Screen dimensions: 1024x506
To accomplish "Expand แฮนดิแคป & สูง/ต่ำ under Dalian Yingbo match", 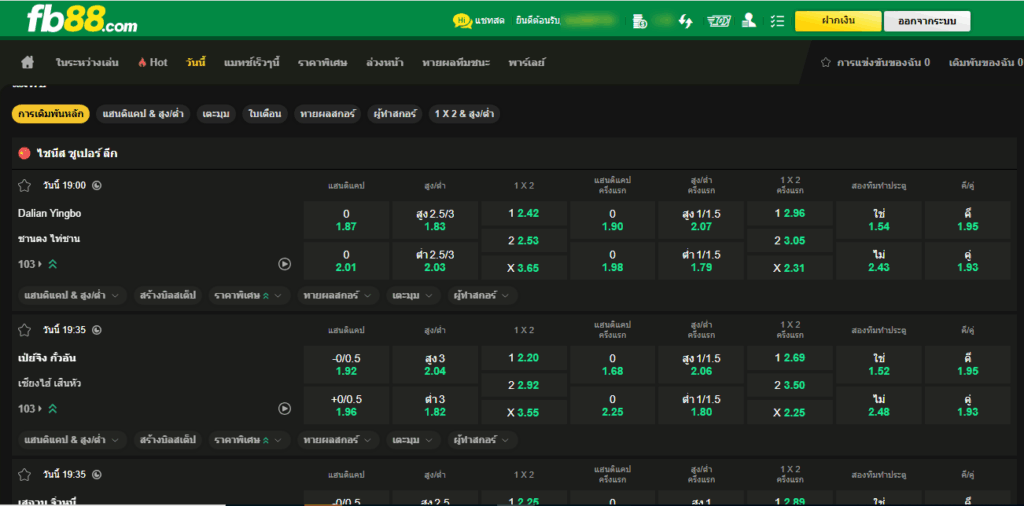I will coord(72,296).
